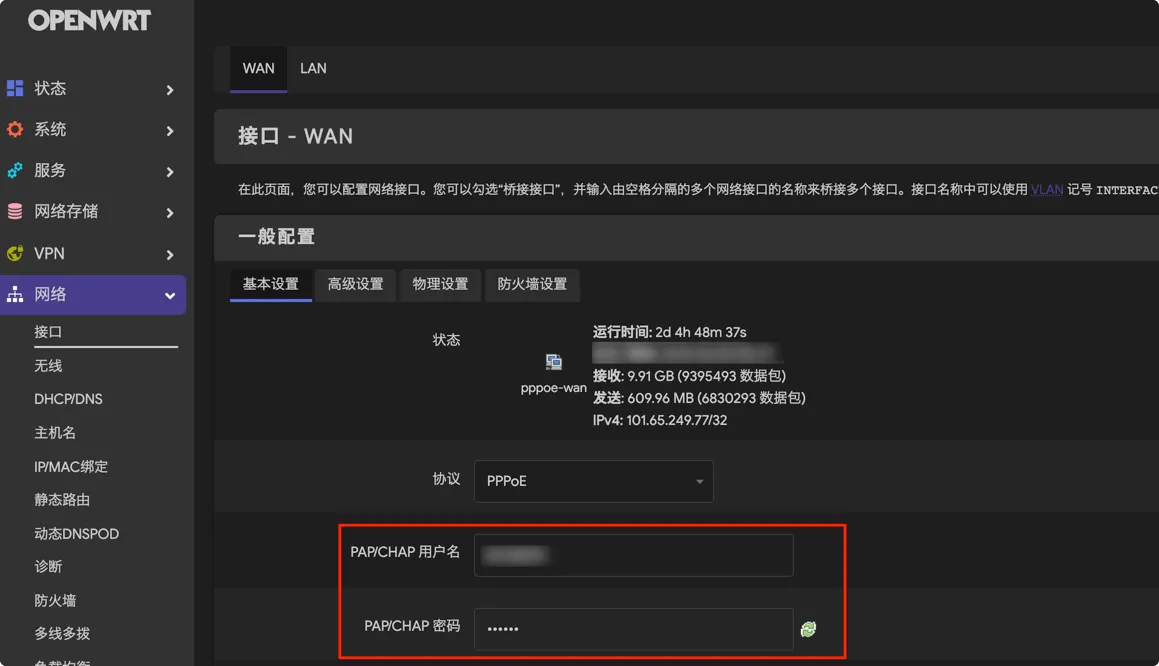Image resolution: width=1159 pixels, height=666 pixels.
Task: Click the PAP/CHAP password field
Action: (x=633, y=629)
